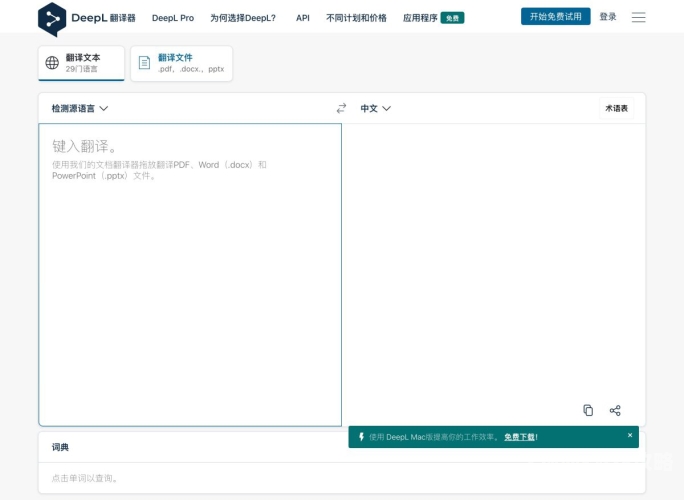Open the API menu item
Screen dimensions: 684x500
pos(303,18)
